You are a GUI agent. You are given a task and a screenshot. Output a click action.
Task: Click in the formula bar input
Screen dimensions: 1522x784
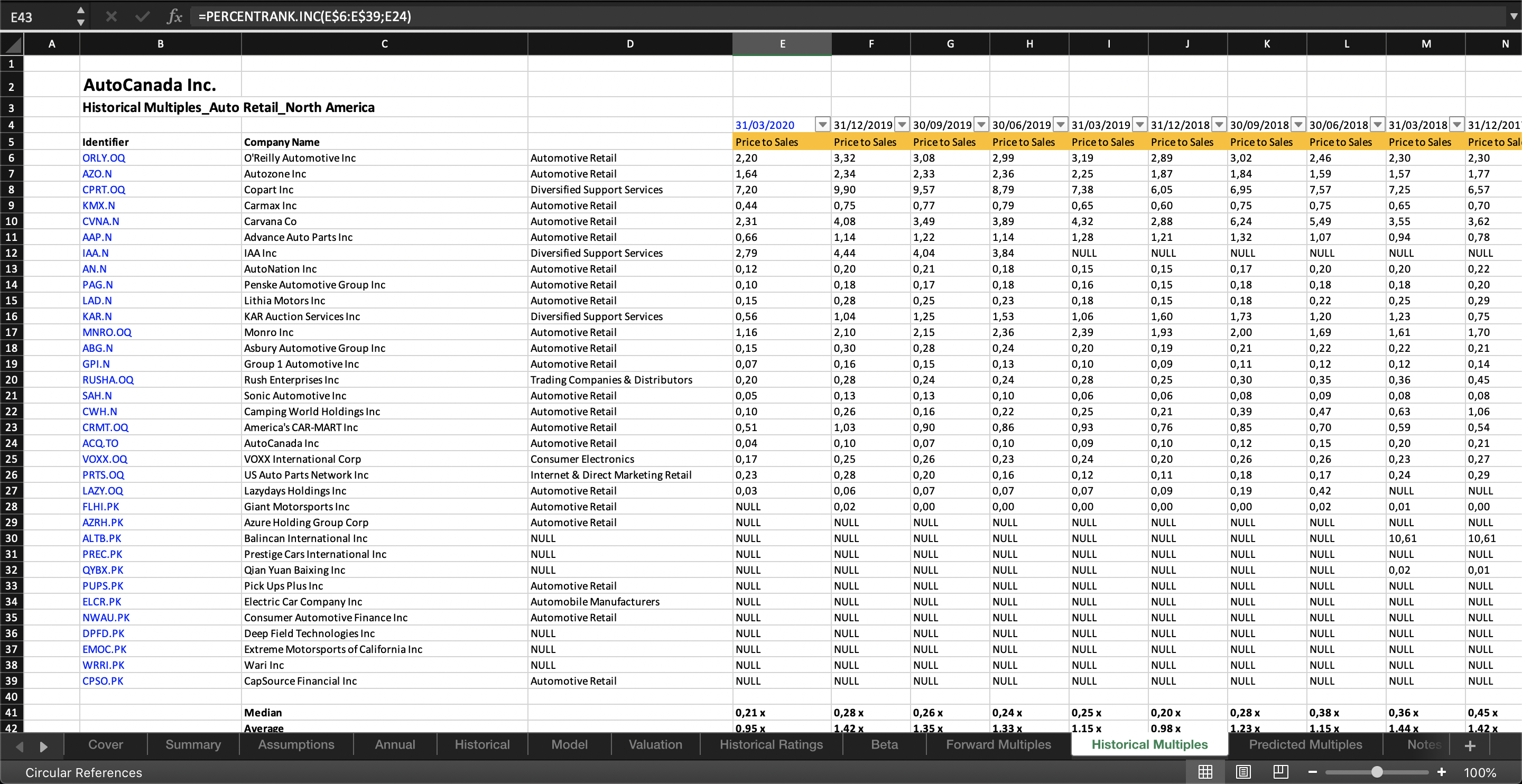coord(848,16)
